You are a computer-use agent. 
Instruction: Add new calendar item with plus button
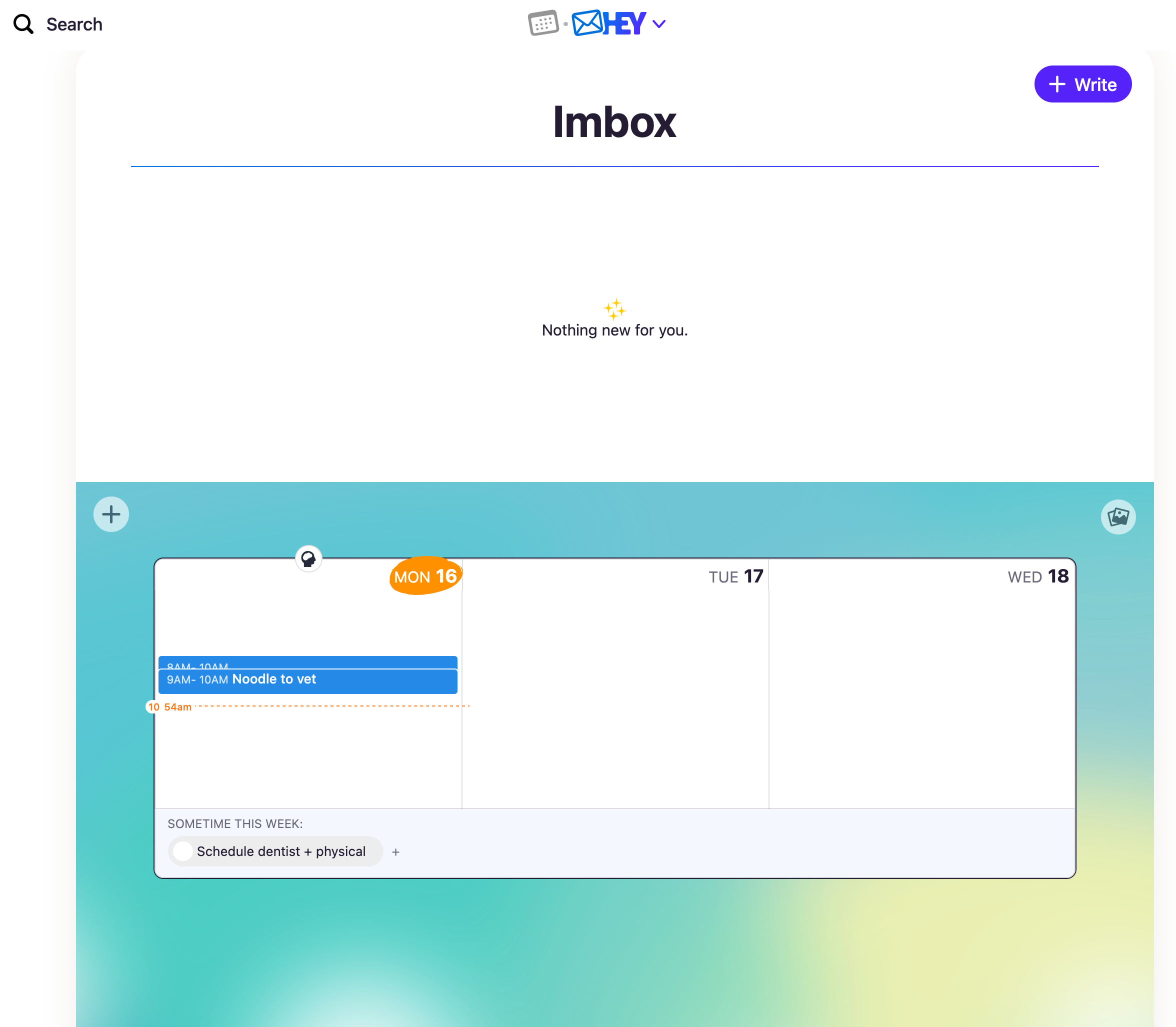(x=111, y=514)
